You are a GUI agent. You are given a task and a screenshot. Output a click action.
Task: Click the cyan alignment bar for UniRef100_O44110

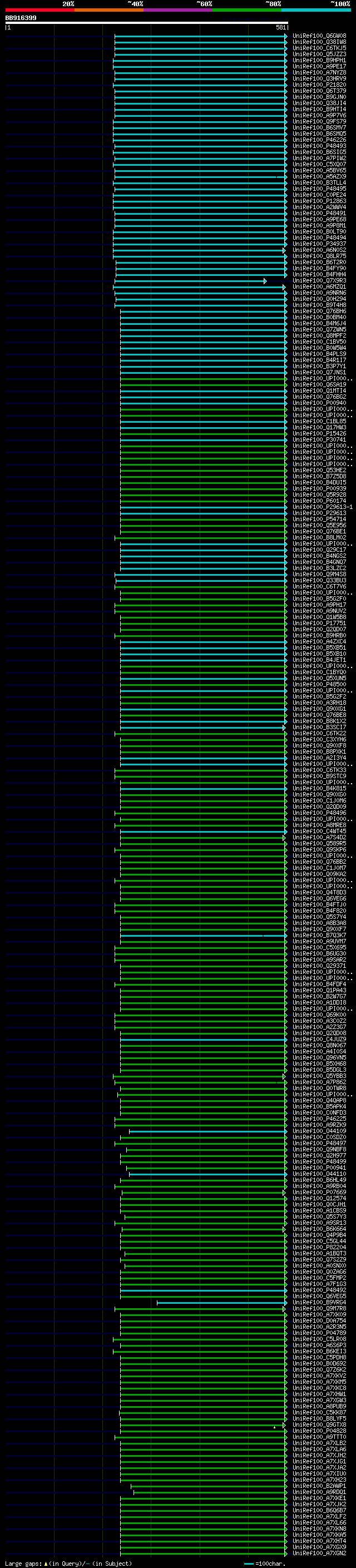[x=208, y=1174]
